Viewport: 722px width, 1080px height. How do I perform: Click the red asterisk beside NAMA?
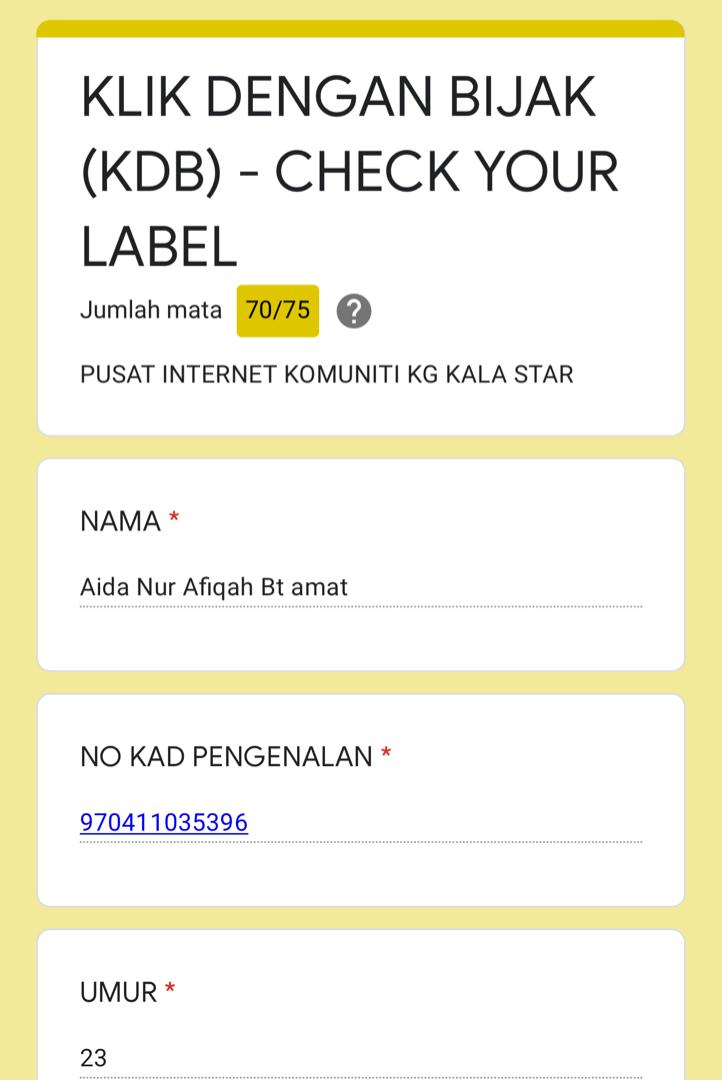(x=174, y=519)
